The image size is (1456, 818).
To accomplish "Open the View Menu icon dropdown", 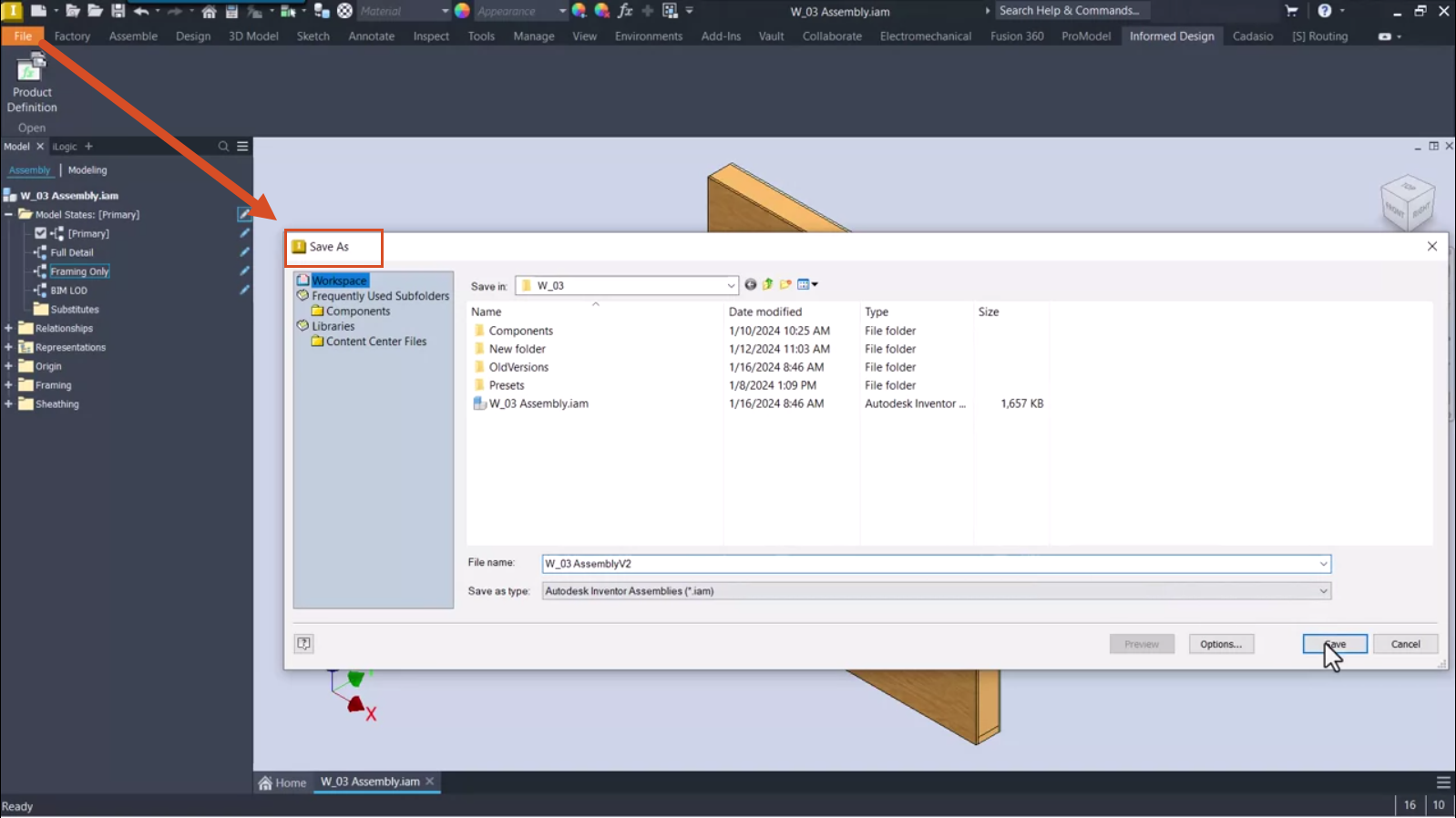I will point(807,284).
